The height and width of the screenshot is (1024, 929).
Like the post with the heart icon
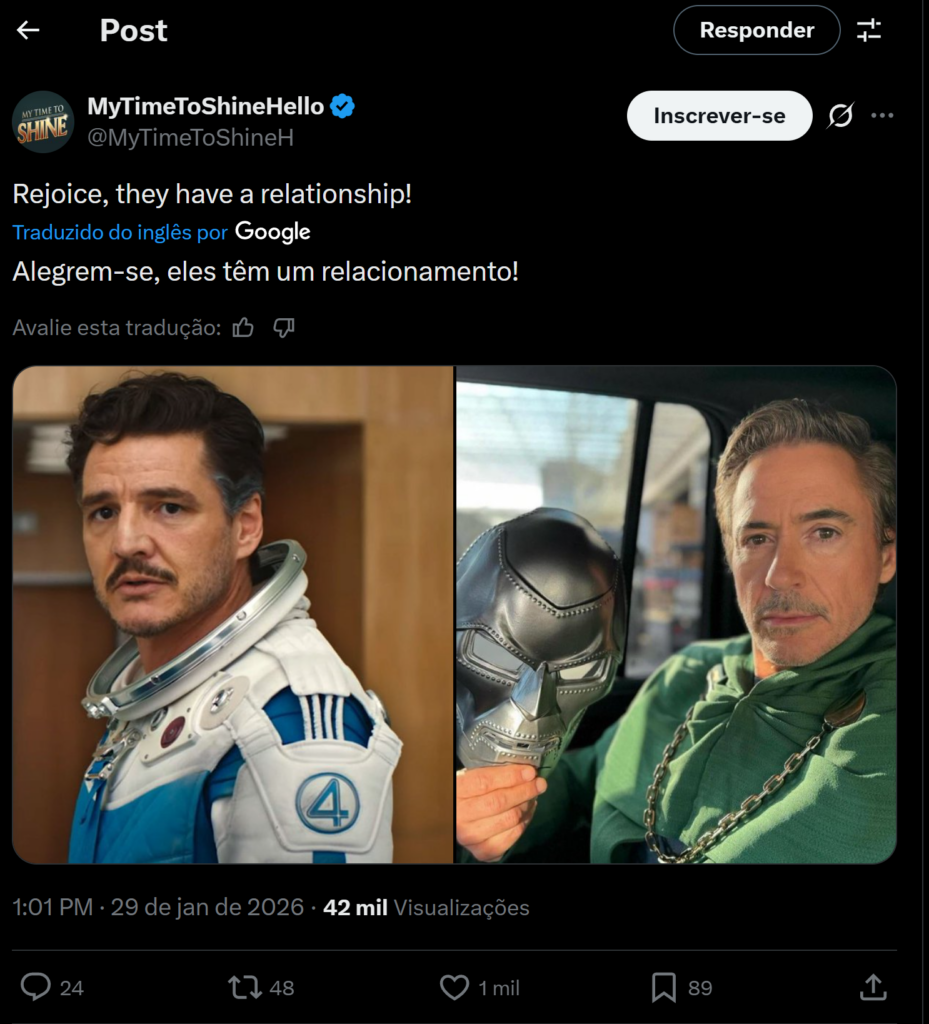[x=457, y=987]
